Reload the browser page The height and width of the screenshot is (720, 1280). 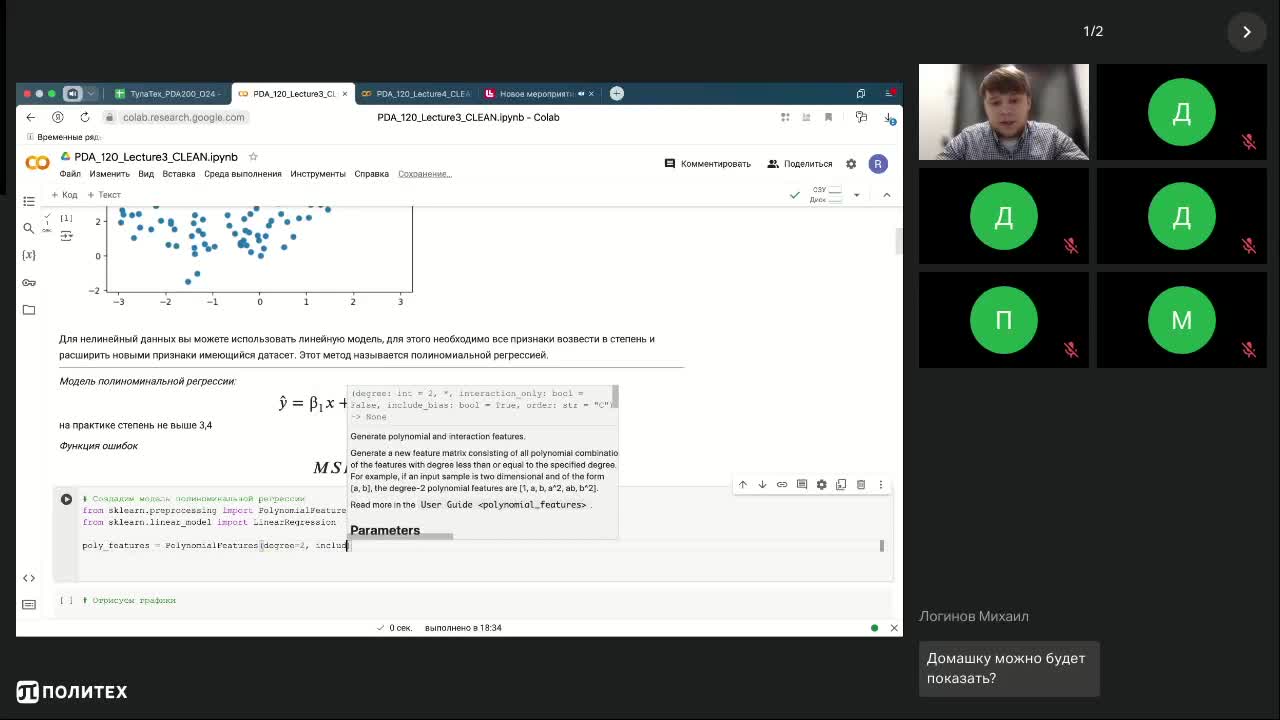point(85,117)
